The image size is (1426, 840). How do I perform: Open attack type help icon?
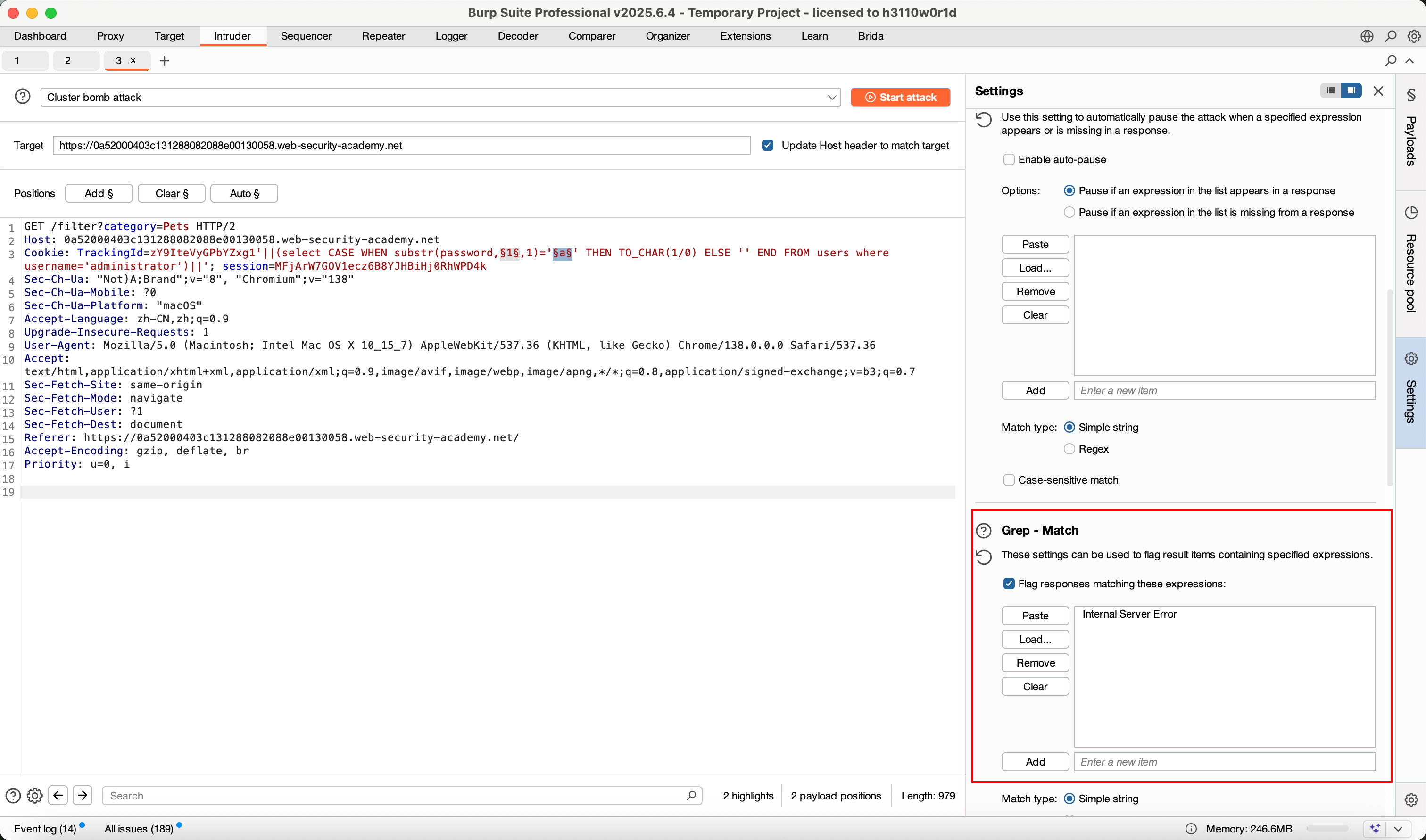[23, 97]
